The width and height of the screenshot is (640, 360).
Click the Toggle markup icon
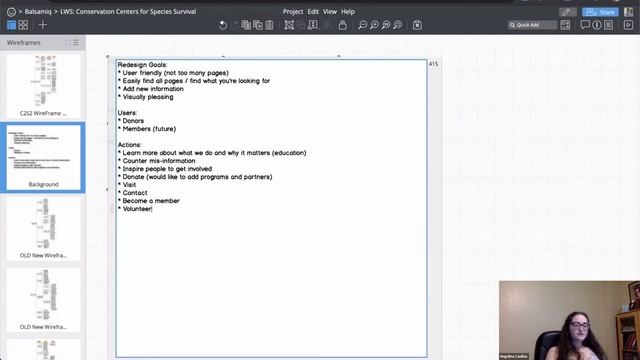pyautogui.click(x=417, y=25)
